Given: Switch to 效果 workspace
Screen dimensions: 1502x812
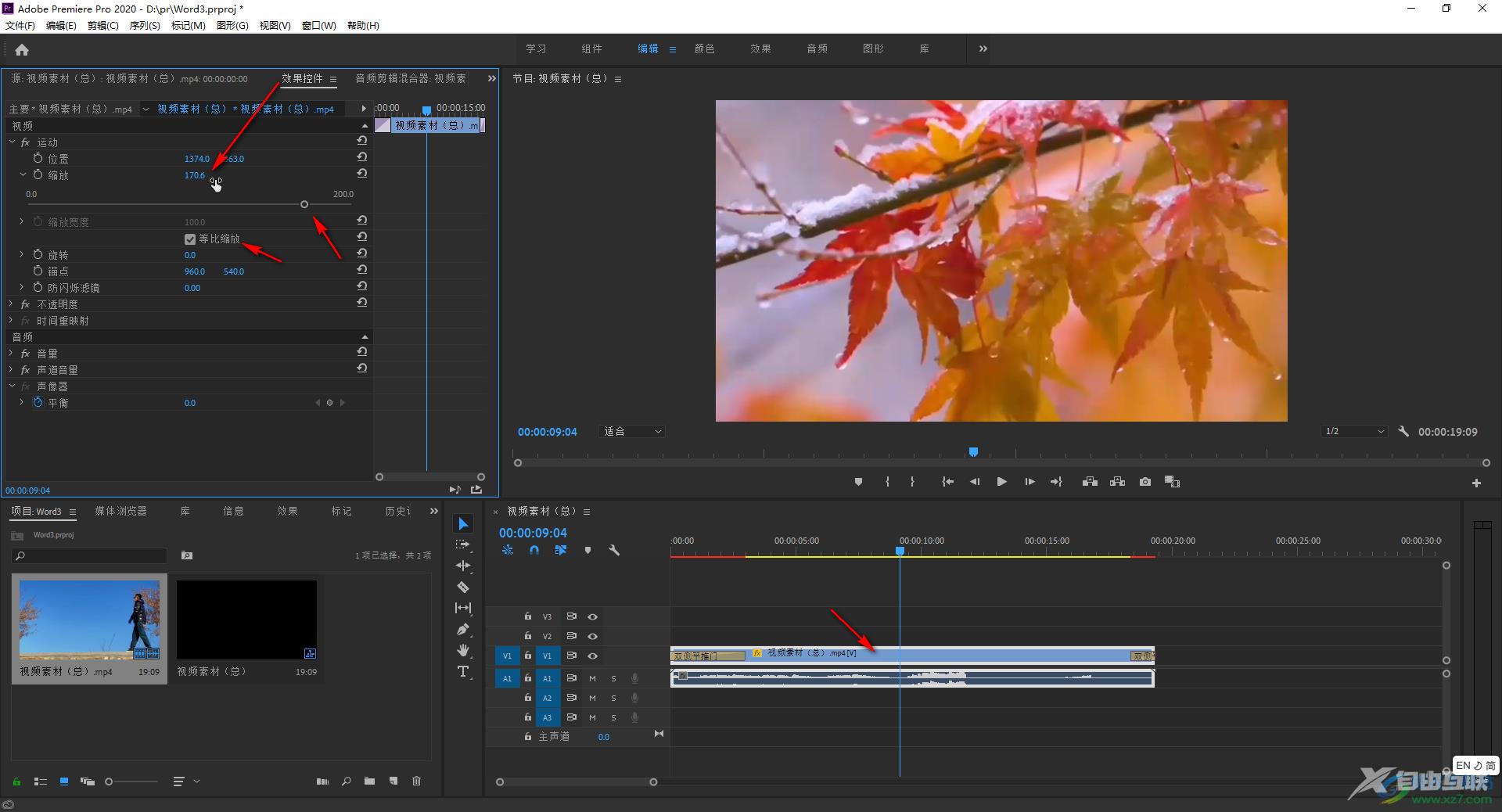Looking at the screenshot, I should [x=760, y=49].
